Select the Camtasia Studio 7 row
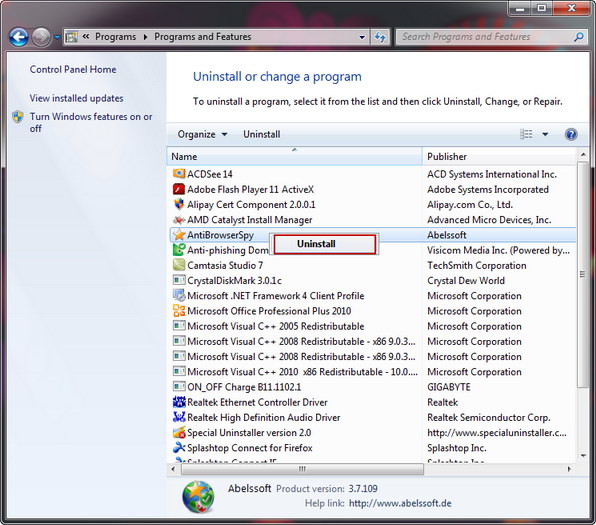The height and width of the screenshot is (525, 596). tap(372, 265)
